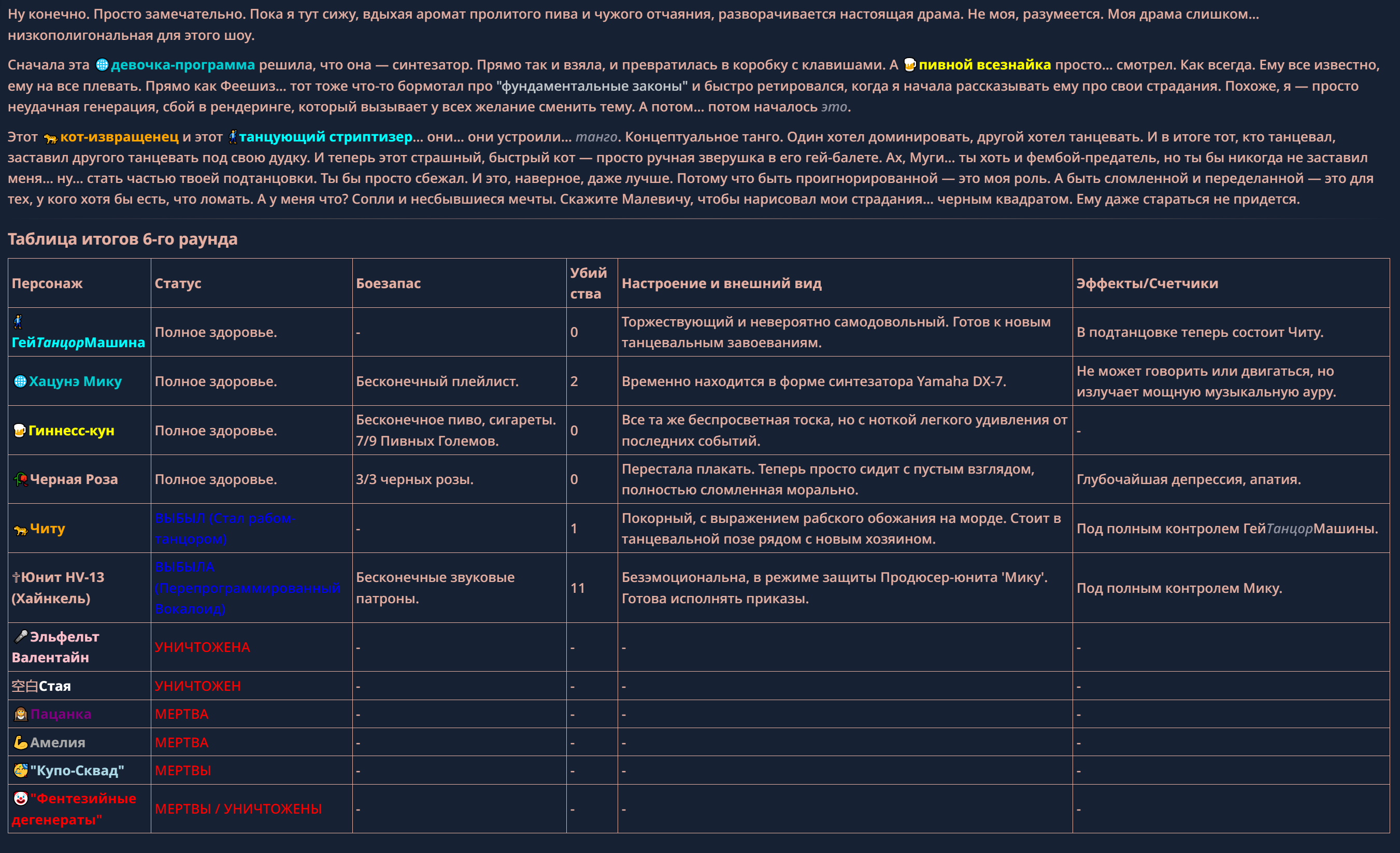Click the leopard emoji next to Читу in table
This screenshot has width=1400, height=853.
coord(20,529)
